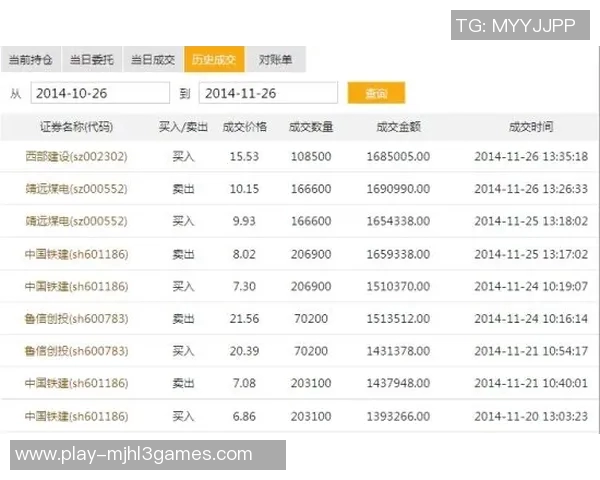Open 中国铁建(sh601186) in the 13:03:23 row
This screenshot has width=600, height=480.
pyautogui.click(x=77, y=416)
